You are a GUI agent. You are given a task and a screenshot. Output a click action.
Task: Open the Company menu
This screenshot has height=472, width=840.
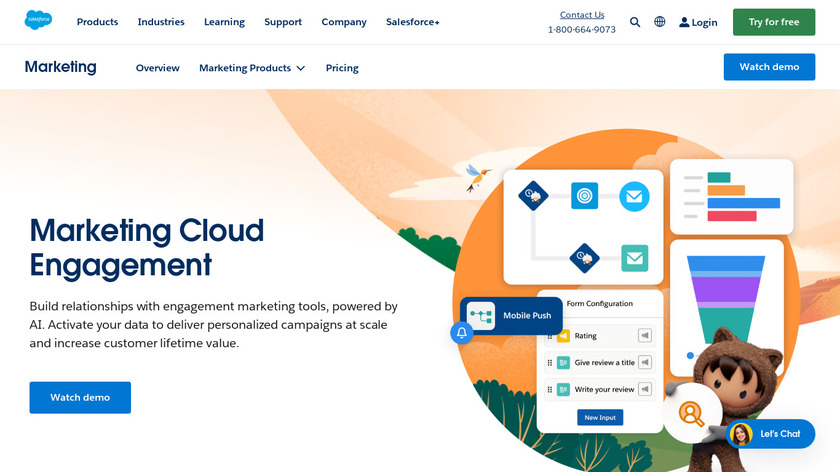pos(344,22)
